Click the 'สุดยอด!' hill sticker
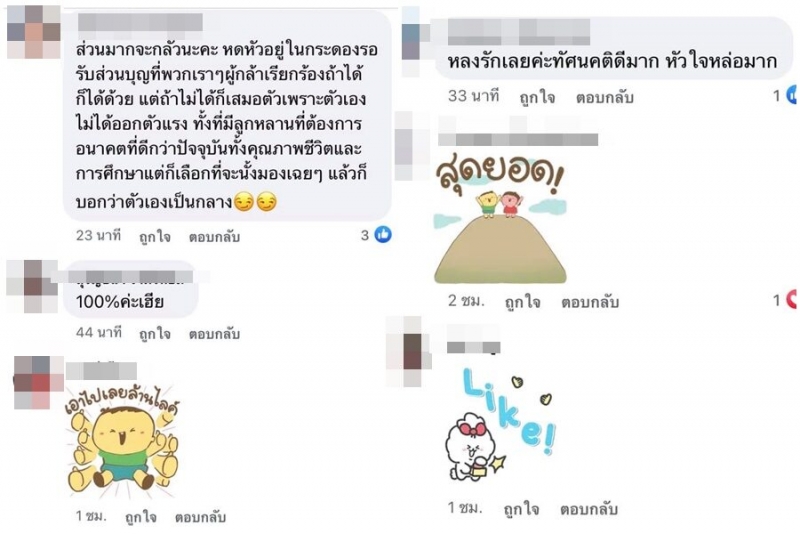 500,219
